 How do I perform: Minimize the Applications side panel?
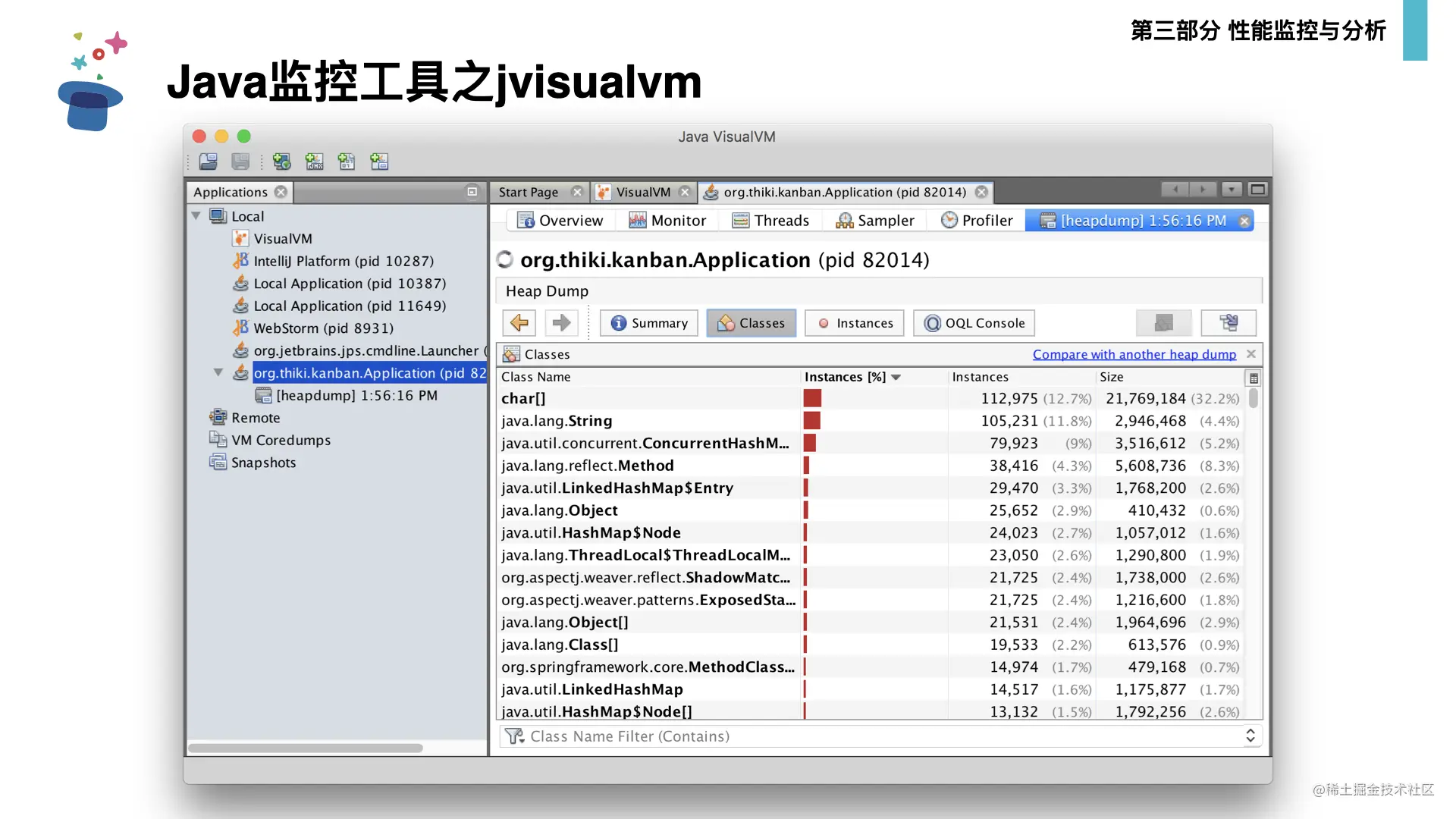point(472,192)
